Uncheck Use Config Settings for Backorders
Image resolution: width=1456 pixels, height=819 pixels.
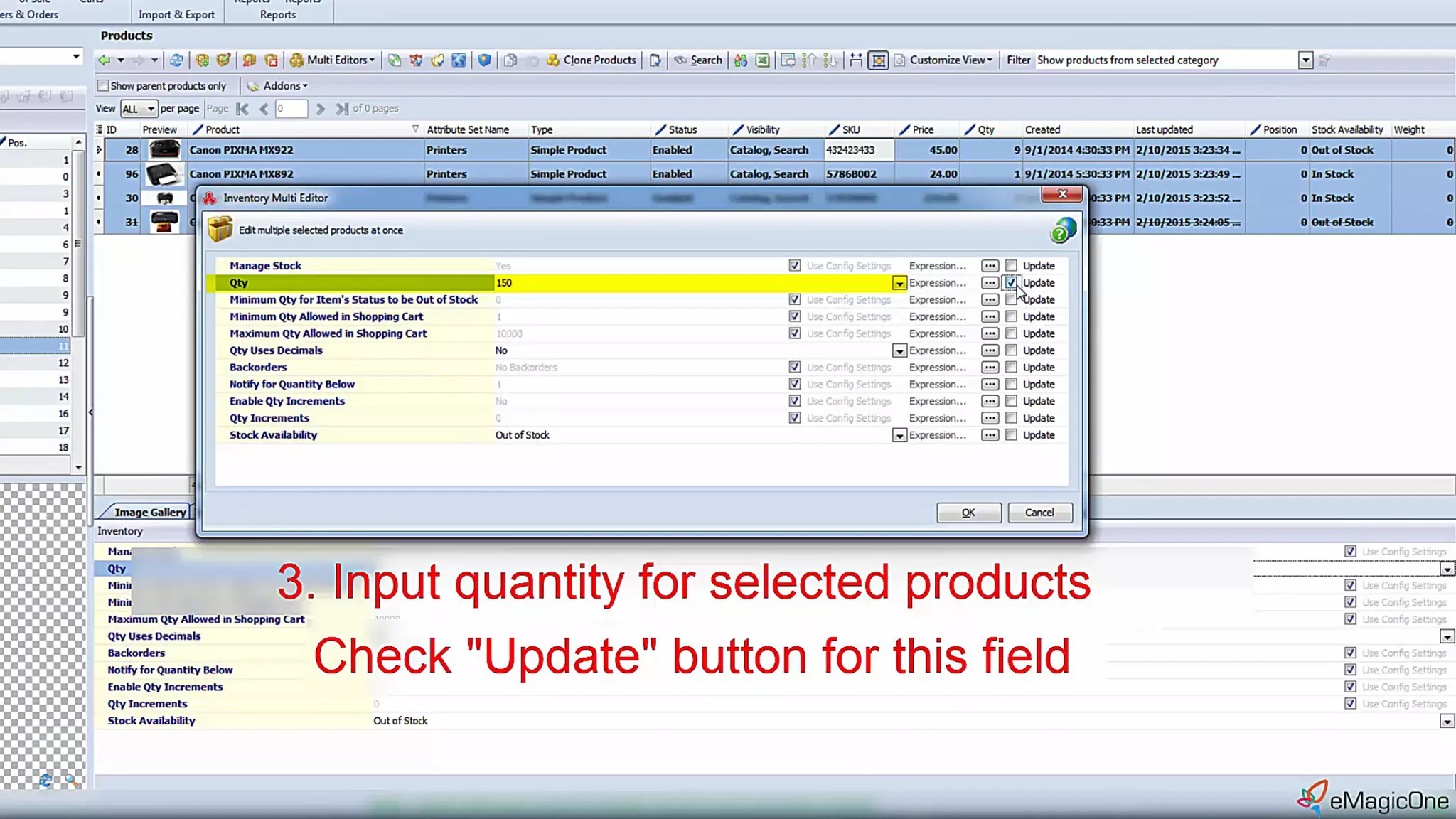(x=795, y=368)
